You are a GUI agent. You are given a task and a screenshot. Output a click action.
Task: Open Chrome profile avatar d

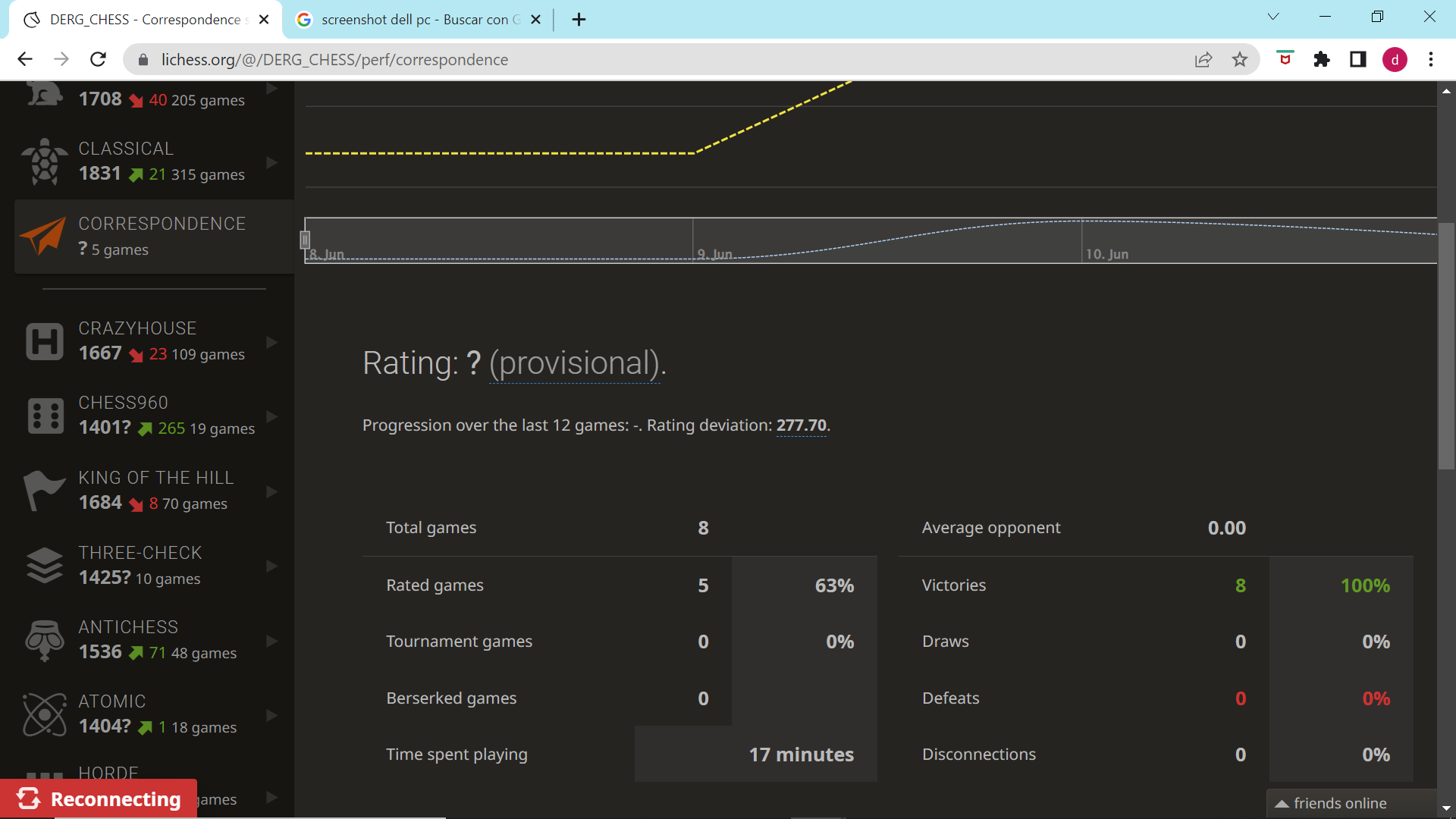1395,59
